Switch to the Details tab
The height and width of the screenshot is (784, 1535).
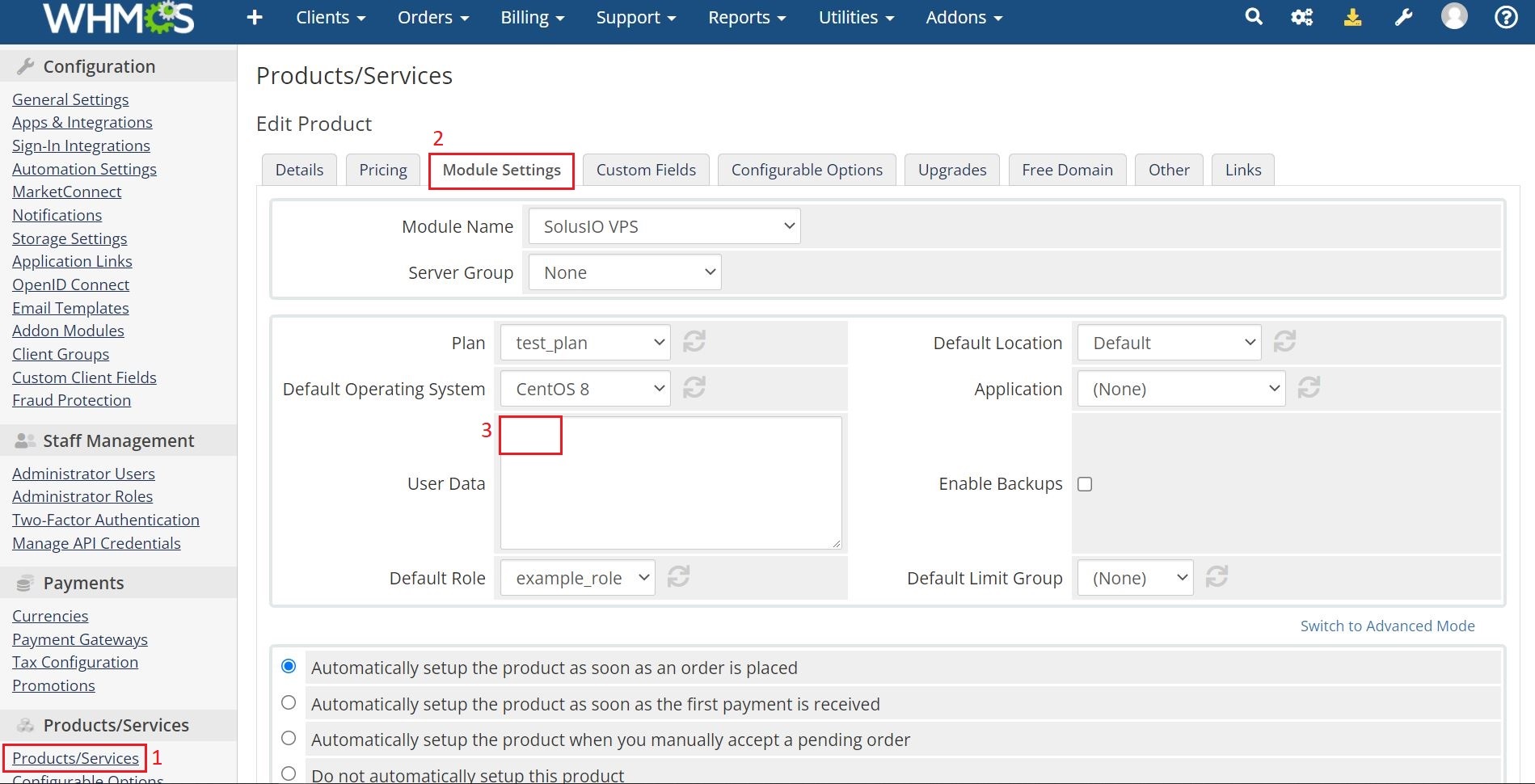tap(299, 170)
